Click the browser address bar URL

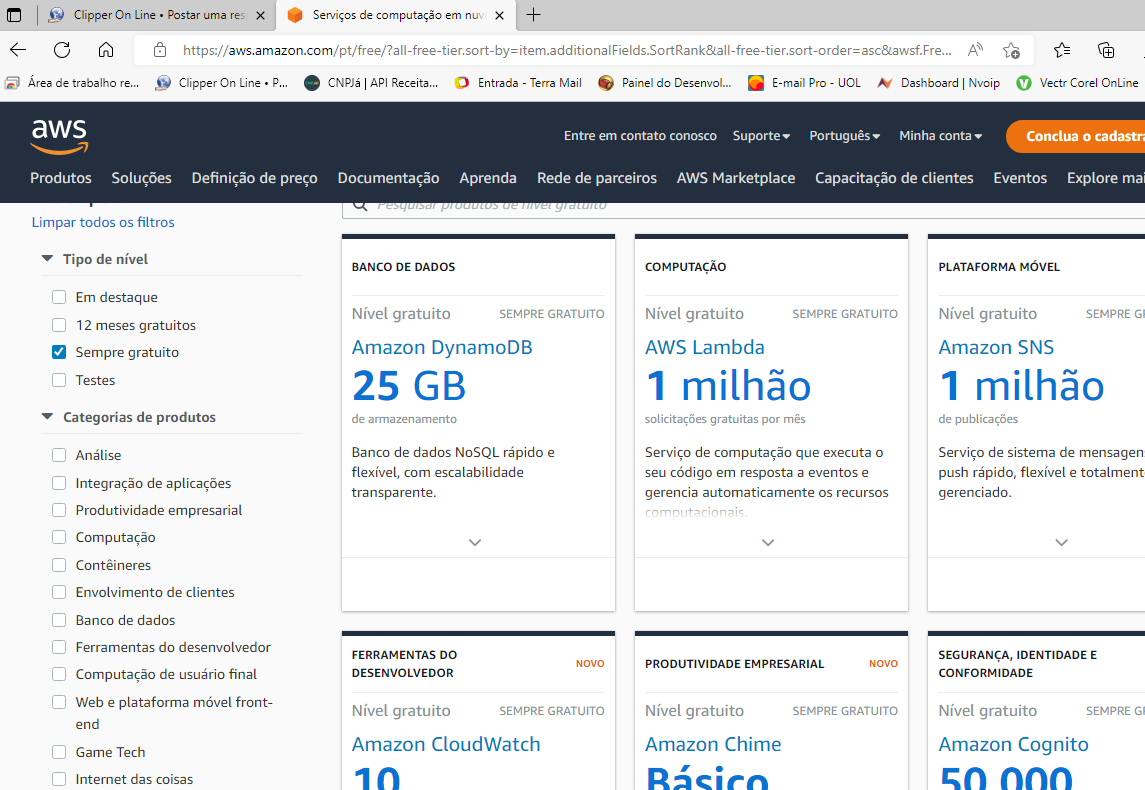point(567,50)
